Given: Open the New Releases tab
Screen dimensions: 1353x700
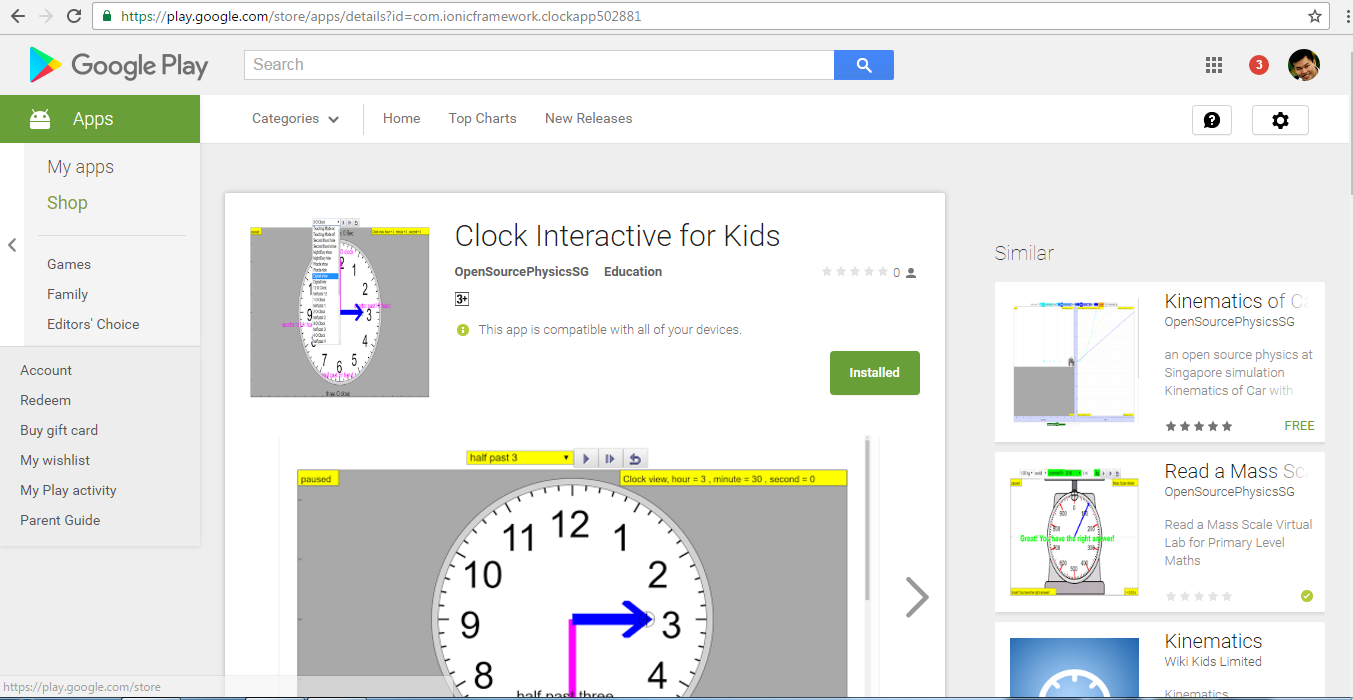Looking at the screenshot, I should click(589, 118).
